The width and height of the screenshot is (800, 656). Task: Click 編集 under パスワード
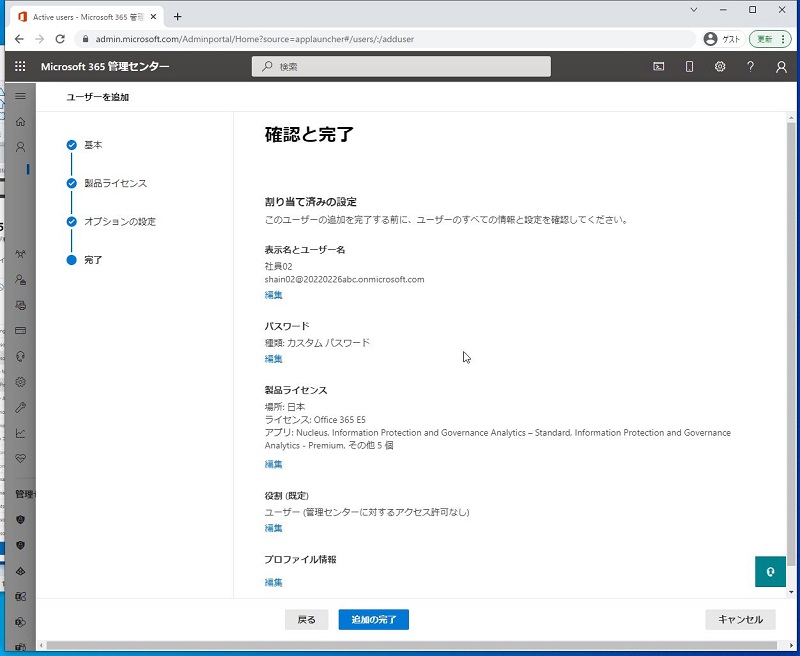coord(273,359)
